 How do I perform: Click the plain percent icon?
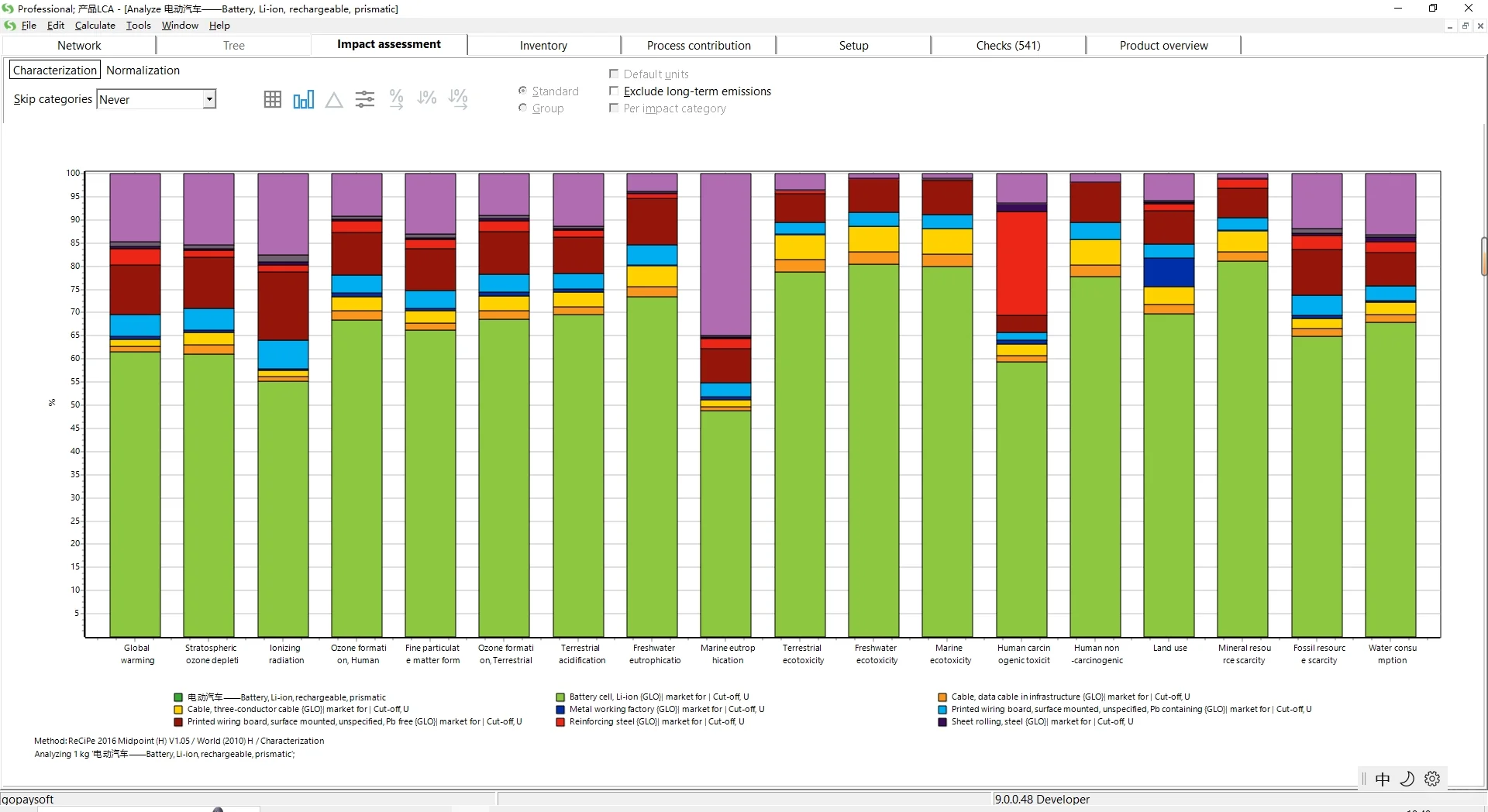tap(396, 98)
